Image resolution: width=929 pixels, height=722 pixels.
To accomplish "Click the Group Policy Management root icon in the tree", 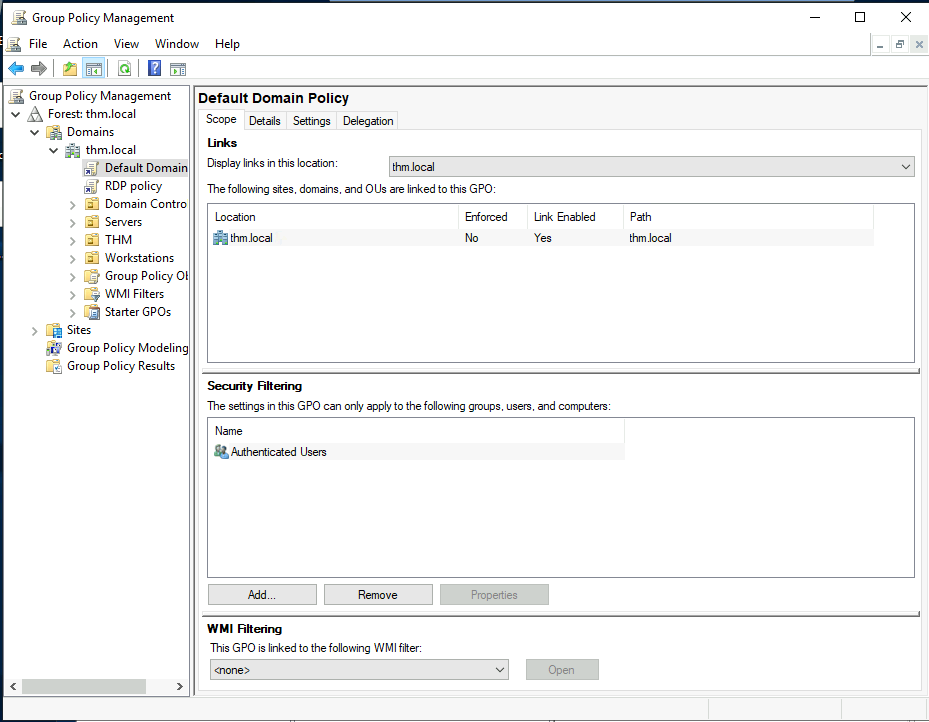I will [17, 96].
